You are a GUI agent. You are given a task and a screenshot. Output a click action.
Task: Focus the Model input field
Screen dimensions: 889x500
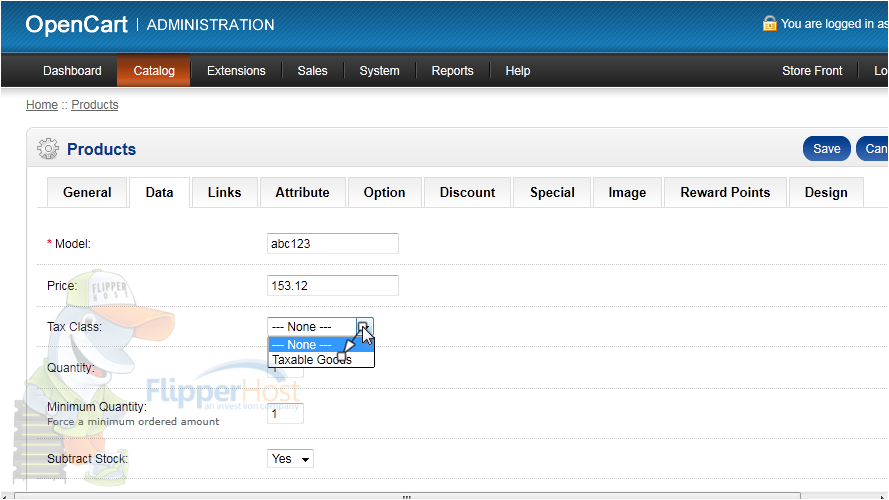(x=333, y=244)
